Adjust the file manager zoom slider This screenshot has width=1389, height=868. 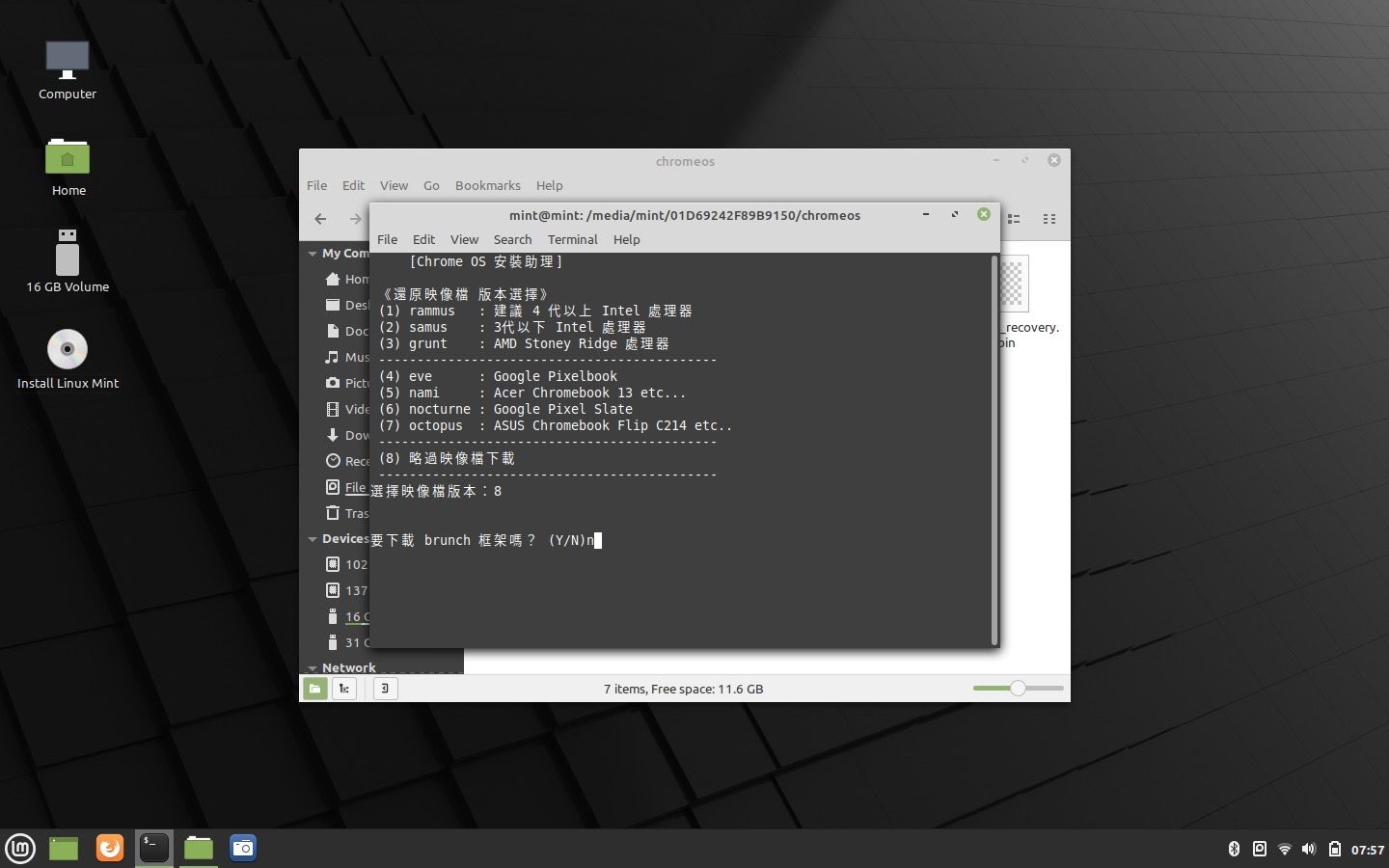point(1018,689)
